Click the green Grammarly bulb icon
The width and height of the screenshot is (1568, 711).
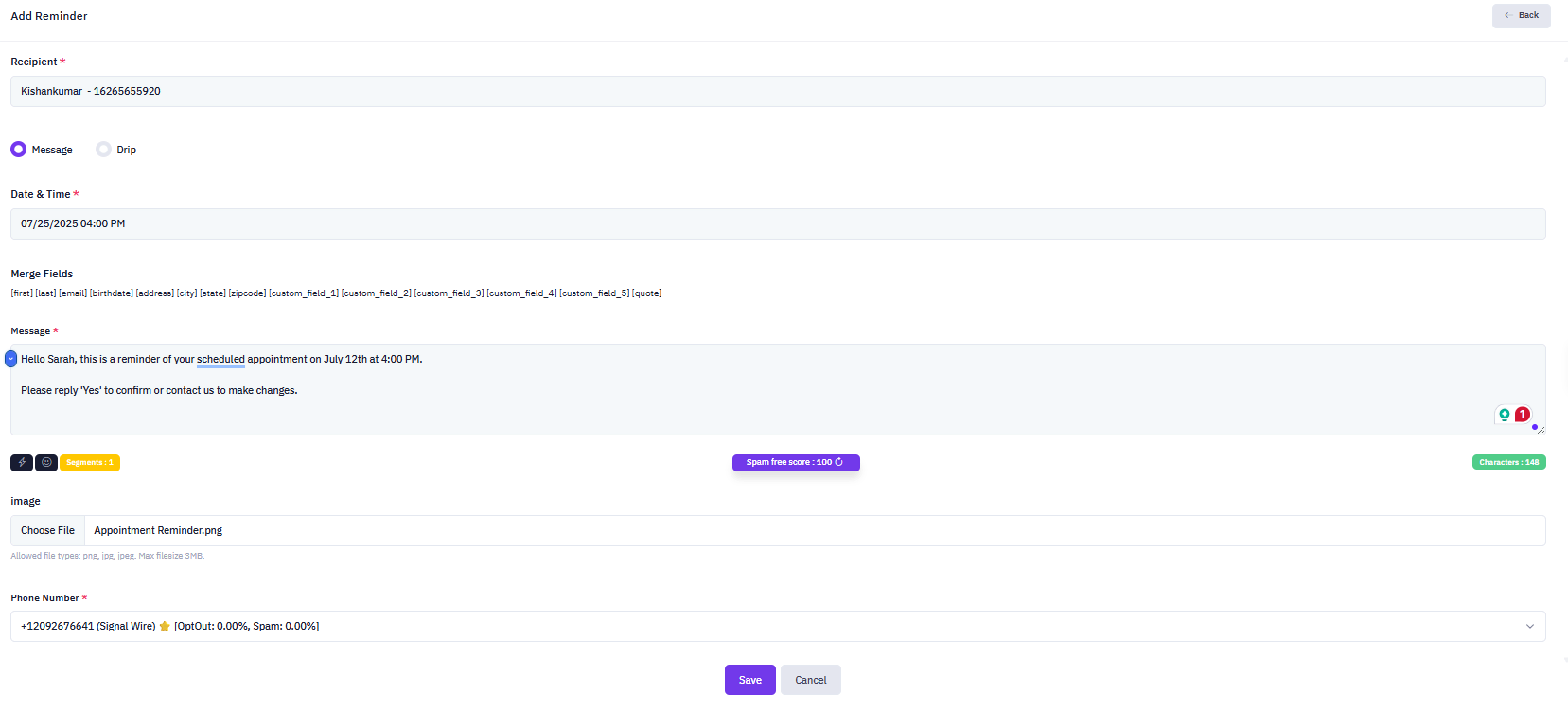click(1504, 415)
